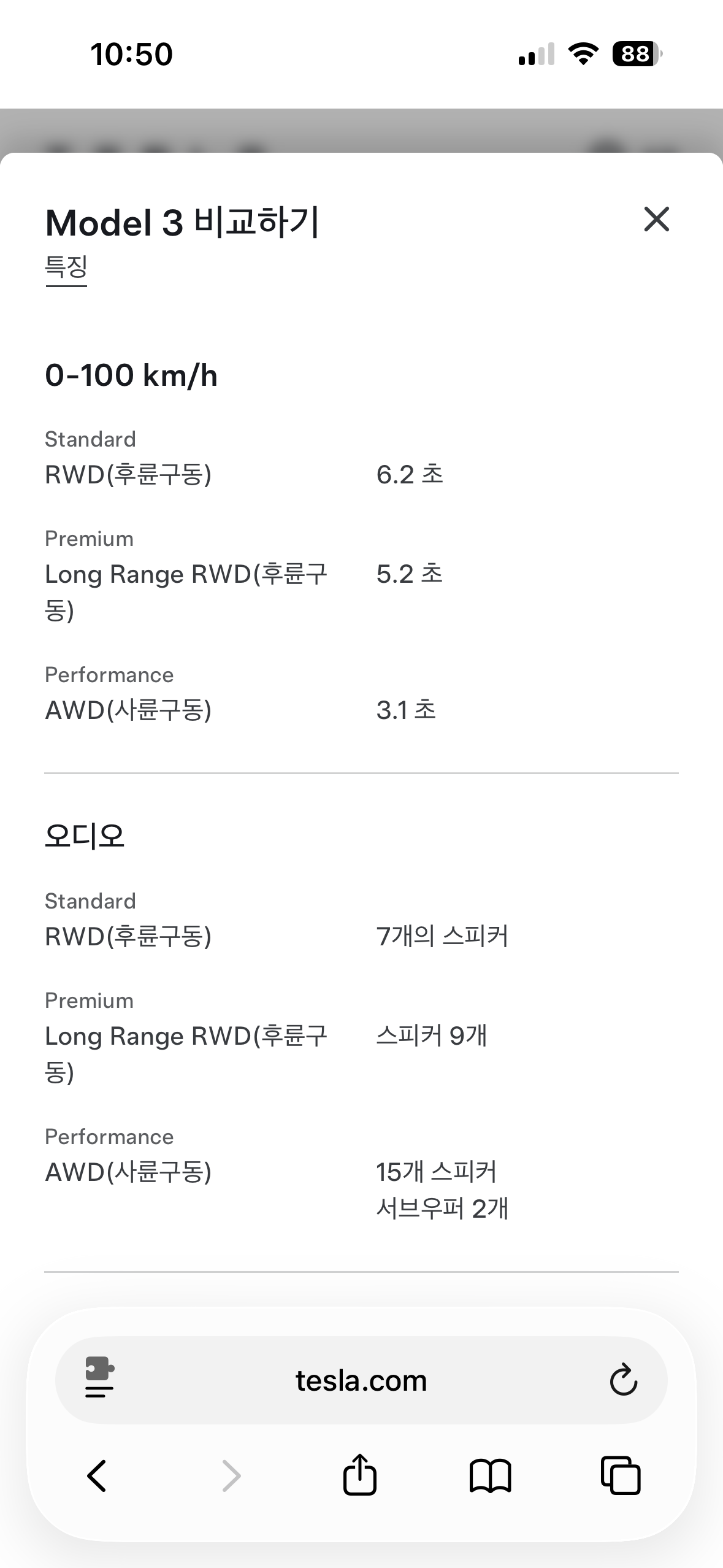Open Safari bookmarks
Screen dimensions: 723x1568
tap(490, 1476)
